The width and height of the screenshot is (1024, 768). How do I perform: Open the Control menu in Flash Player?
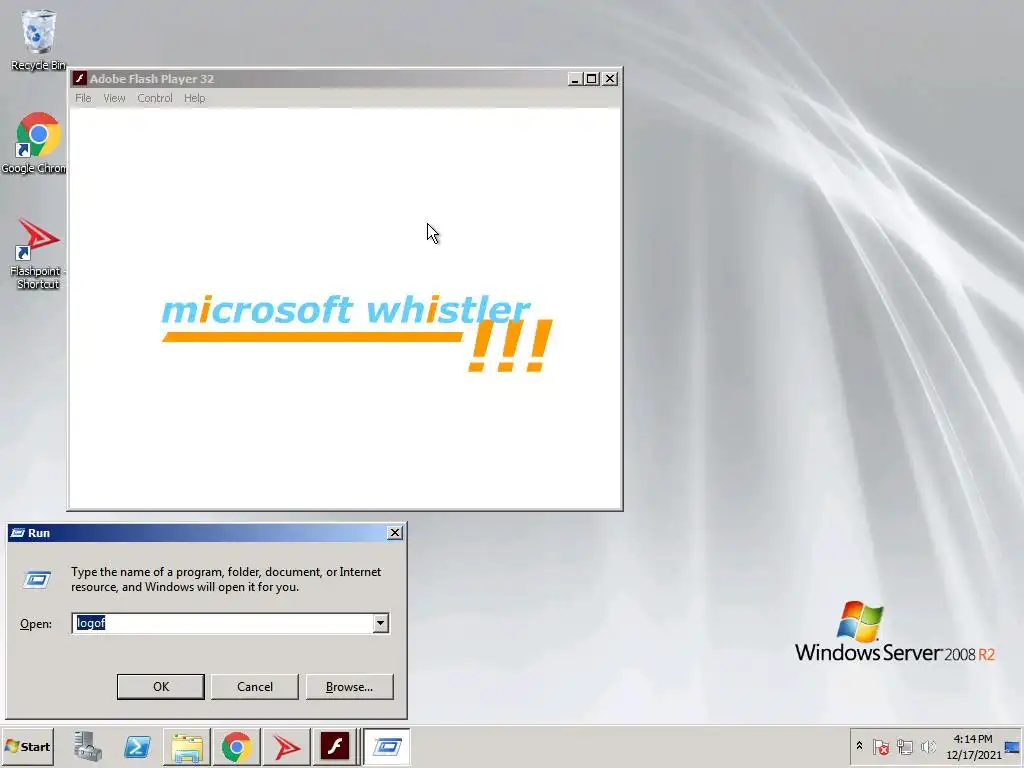click(x=155, y=98)
